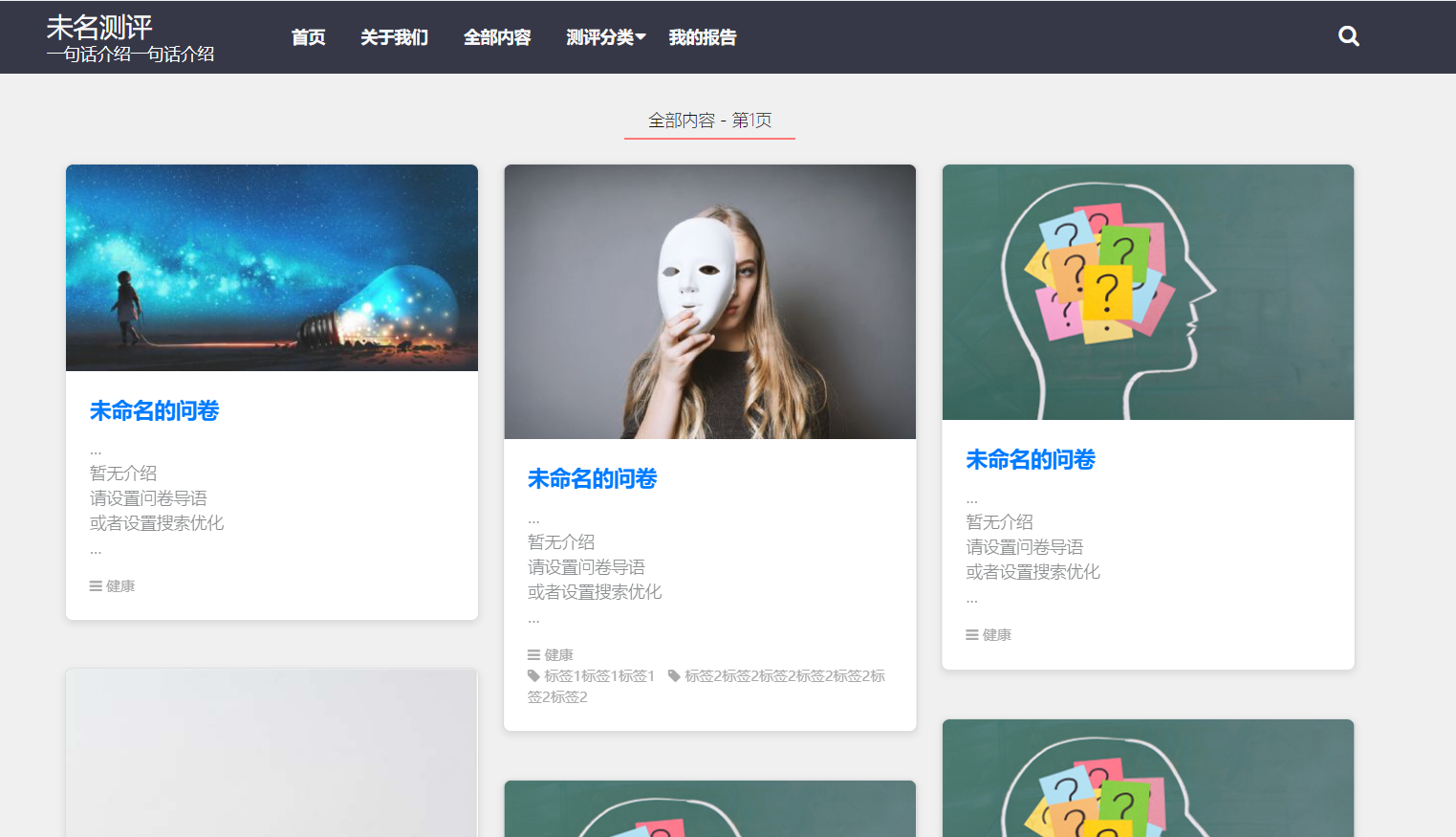Click the list icon beside 健康 in light bulb card

[x=96, y=586]
